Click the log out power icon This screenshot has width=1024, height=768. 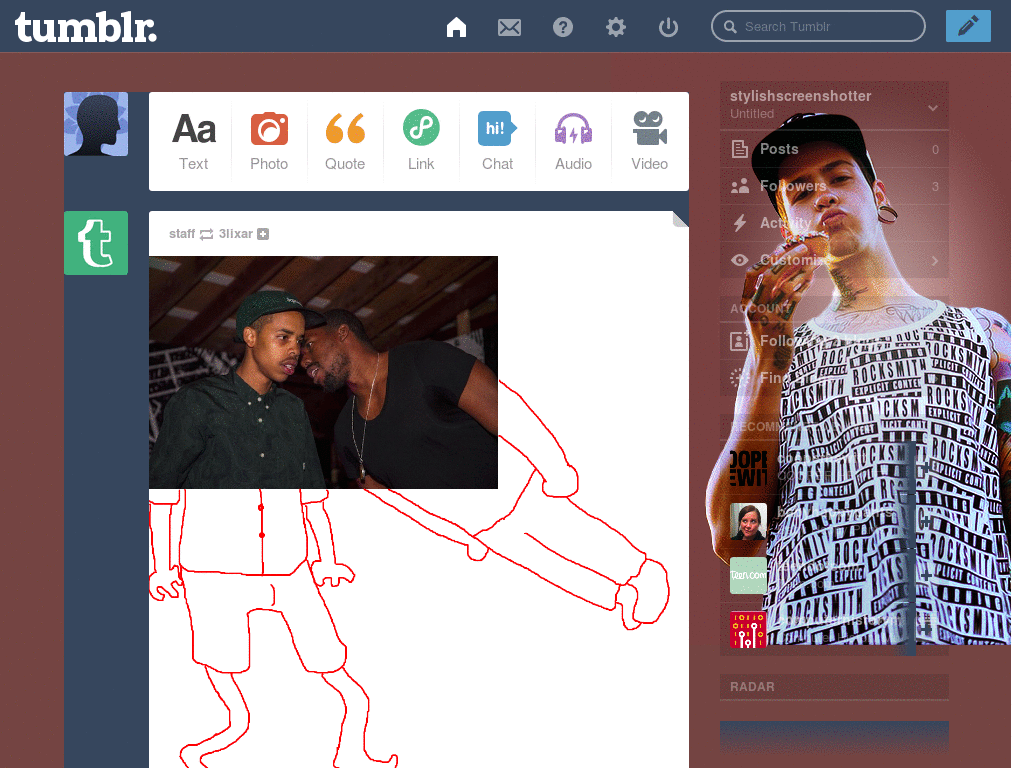pos(668,27)
